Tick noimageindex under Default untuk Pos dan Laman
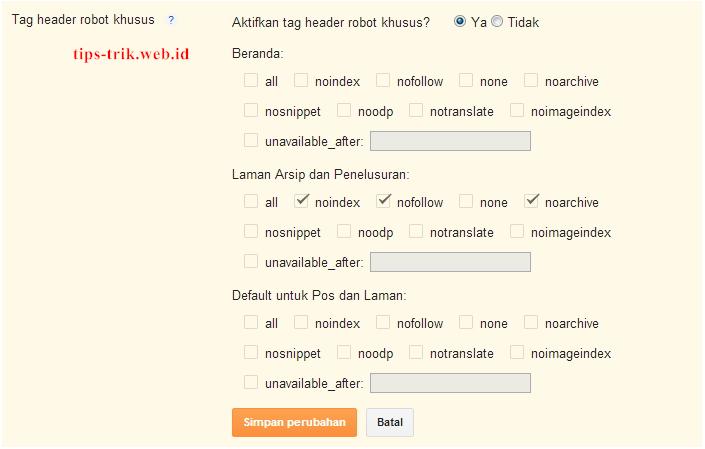Screen dimensions: 705x449 [x=517, y=352]
